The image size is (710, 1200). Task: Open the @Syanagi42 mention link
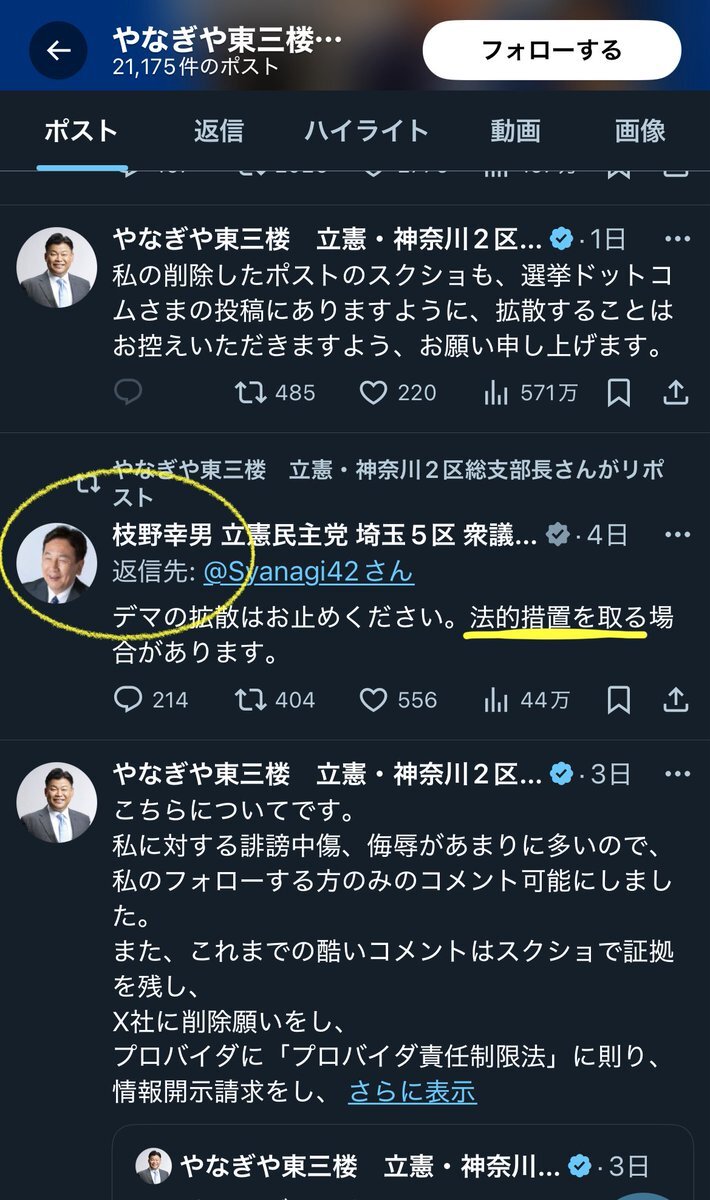[308, 573]
